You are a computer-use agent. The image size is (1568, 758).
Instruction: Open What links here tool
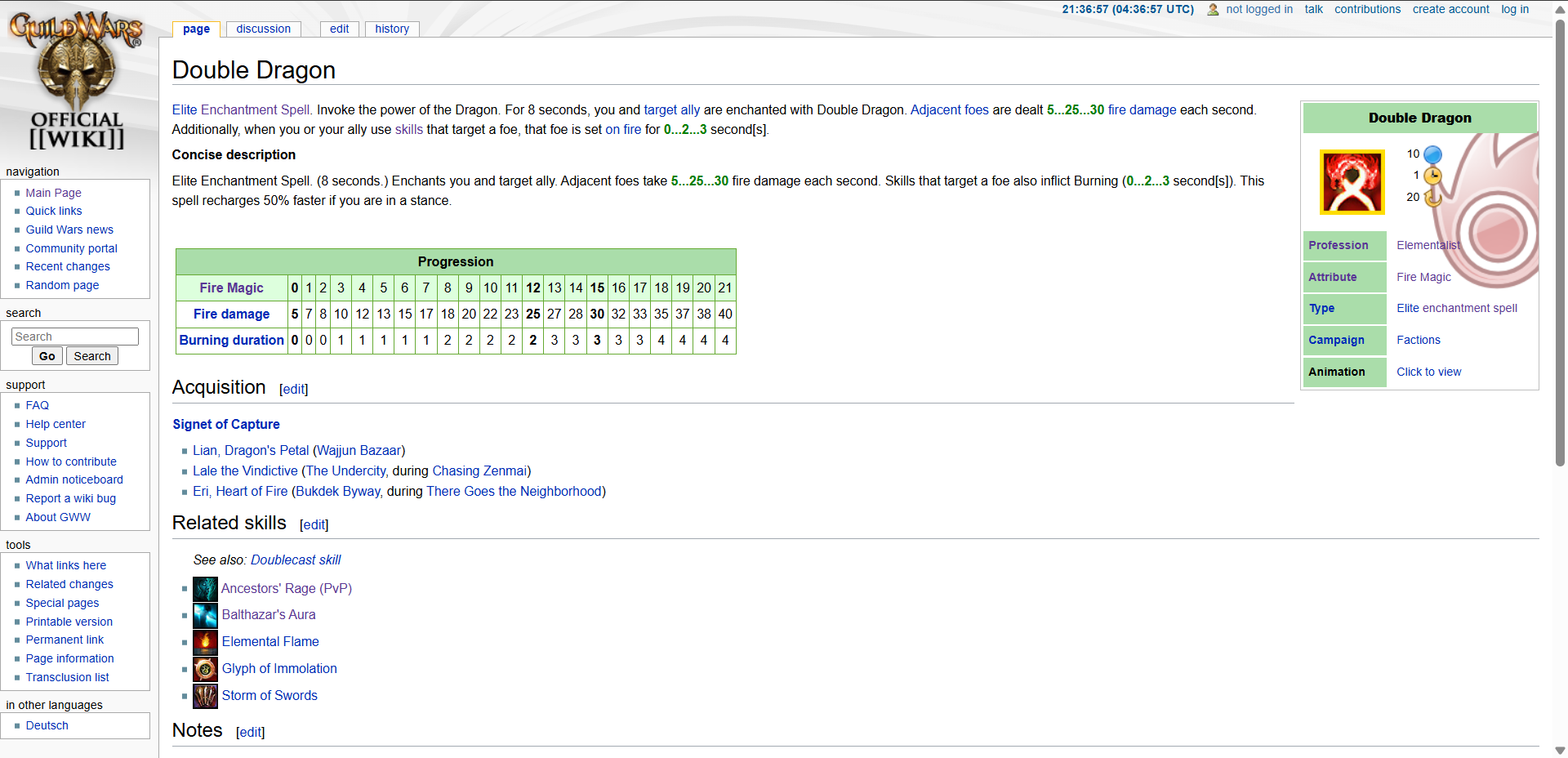tap(65, 565)
